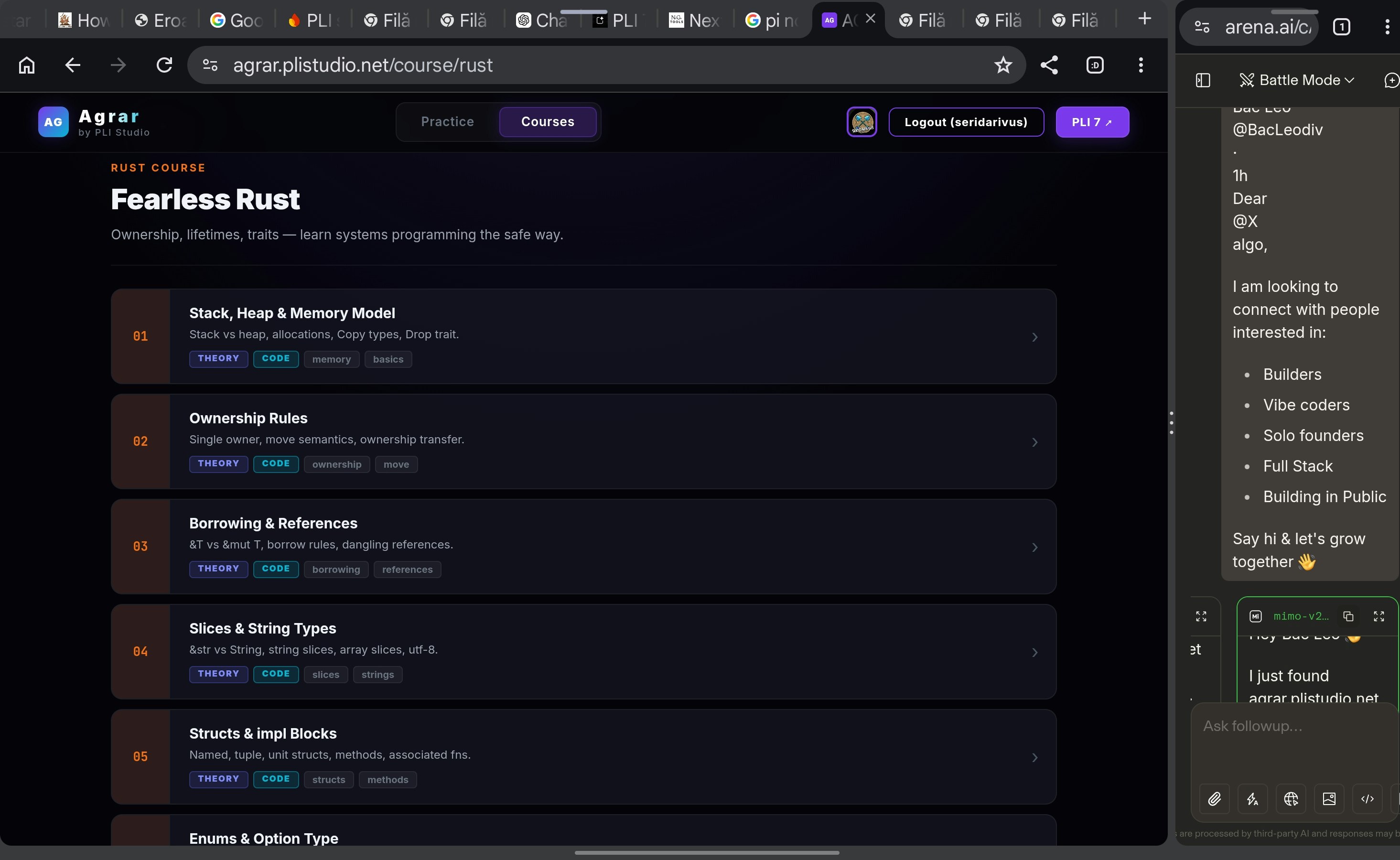Click the image generation icon
The image size is (1400, 860).
tap(1329, 798)
